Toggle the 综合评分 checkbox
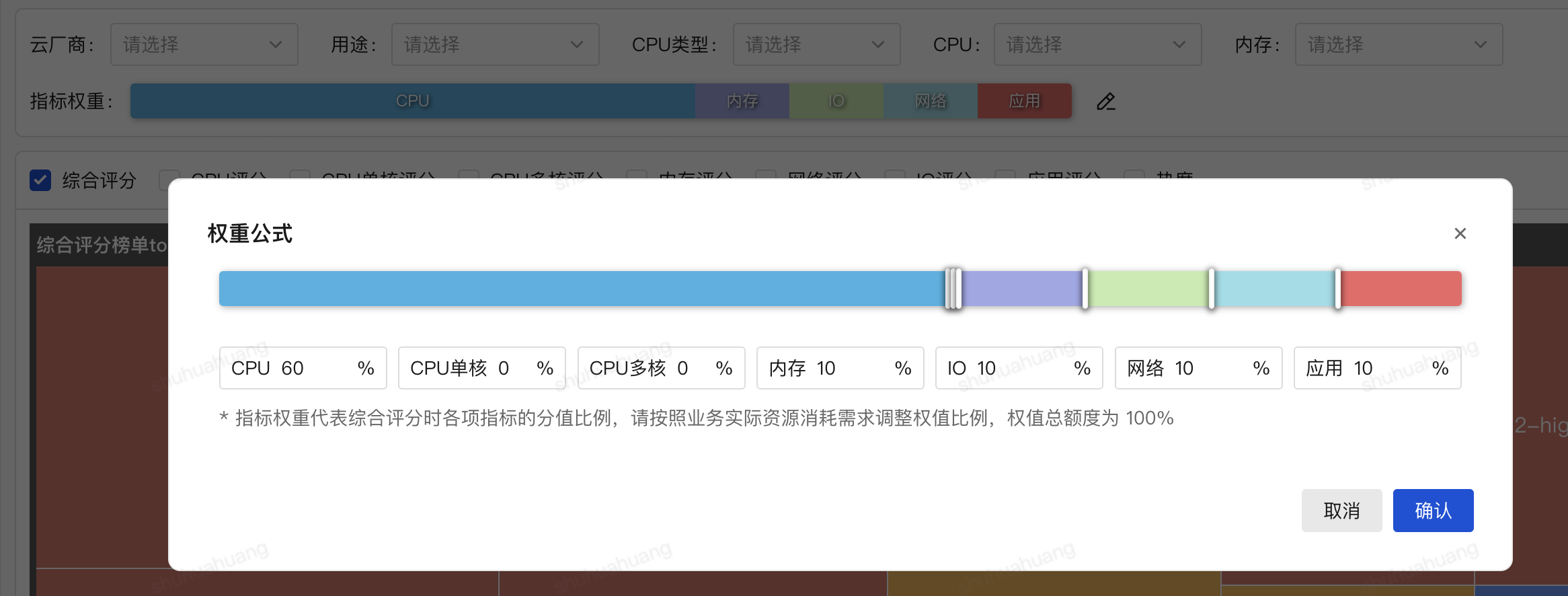This screenshot has height=596, width=1568. [x=40, y=180]
